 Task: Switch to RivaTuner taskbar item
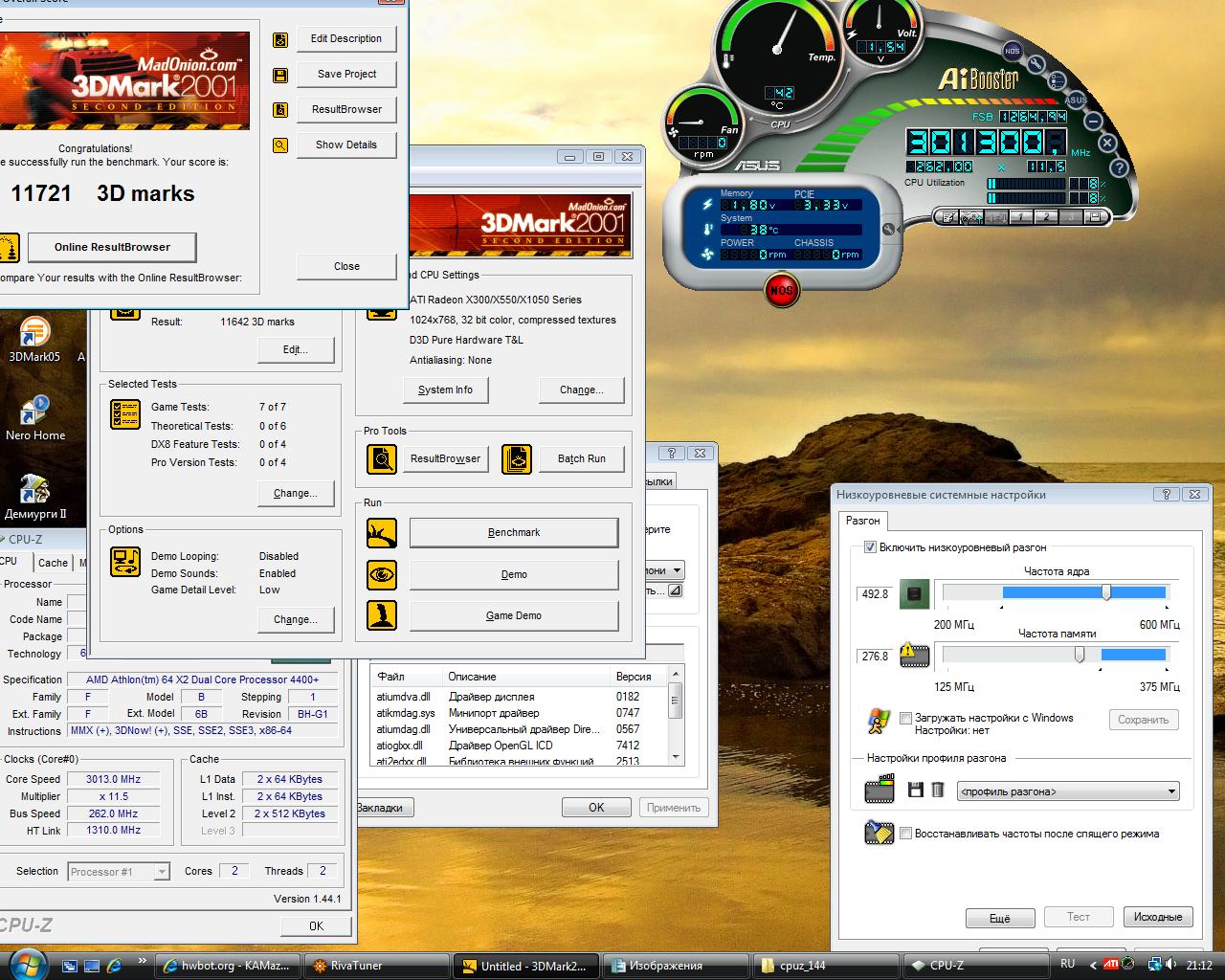tap(377, 966)
